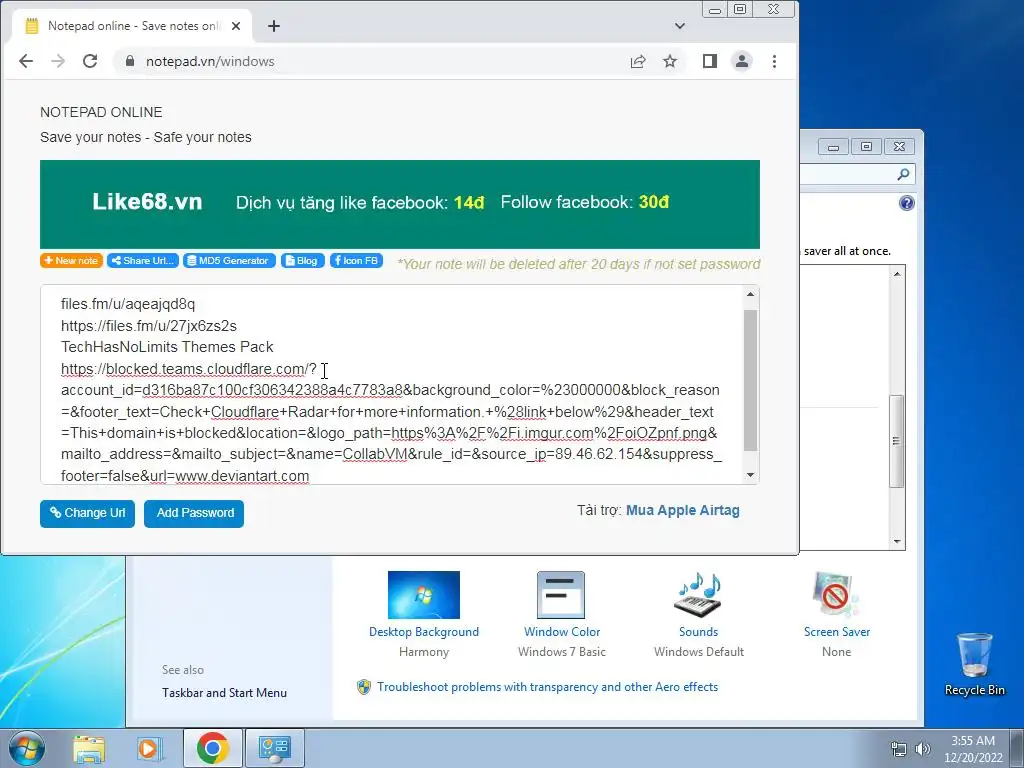Screen dimensions: 1024x768
Task: Create a New note
Action: (71, 261)
